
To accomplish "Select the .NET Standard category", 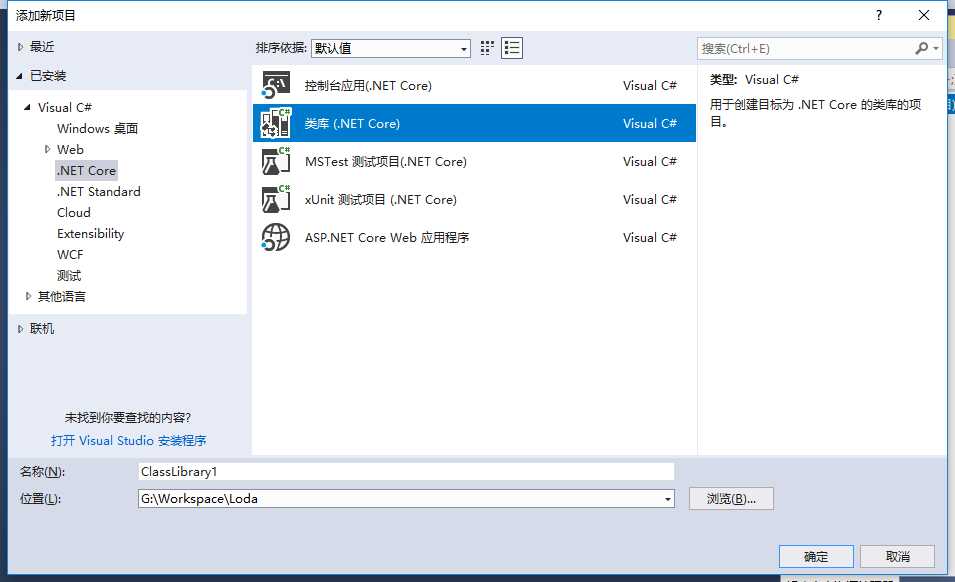I will click(x=99, y=192).
